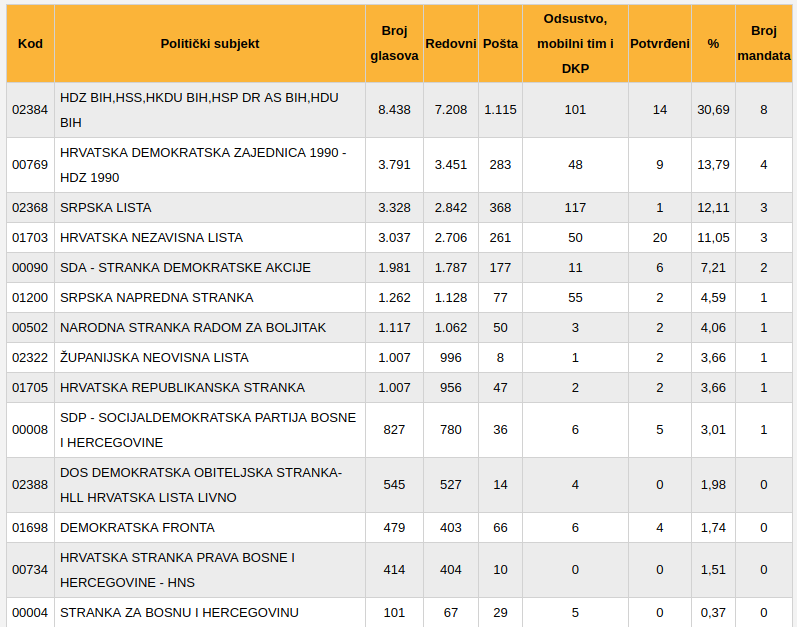This screenshot has width=797, height=627.
Task: Click the Pošta column header
Action: pyautogui.click(x=500, y=44)
